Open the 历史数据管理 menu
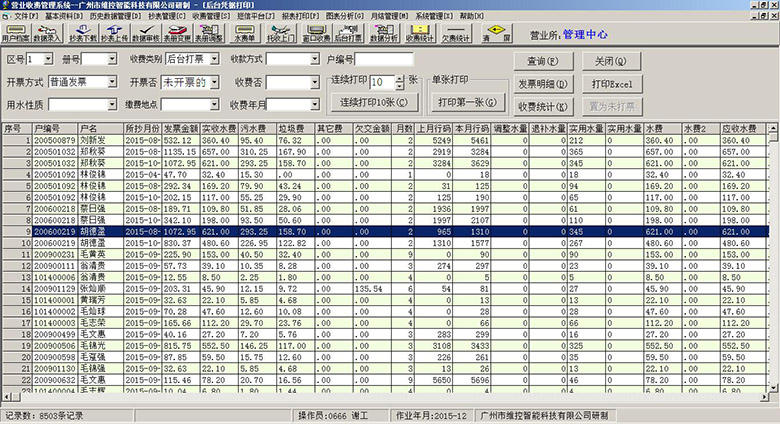Viewport: 780px width, 424px height. click(x=115, y=16)
